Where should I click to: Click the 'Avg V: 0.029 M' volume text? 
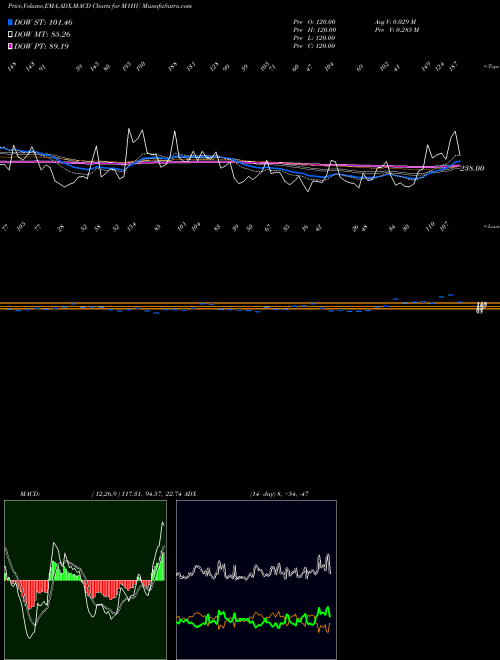pyautogui.click(x=395, y=22)
